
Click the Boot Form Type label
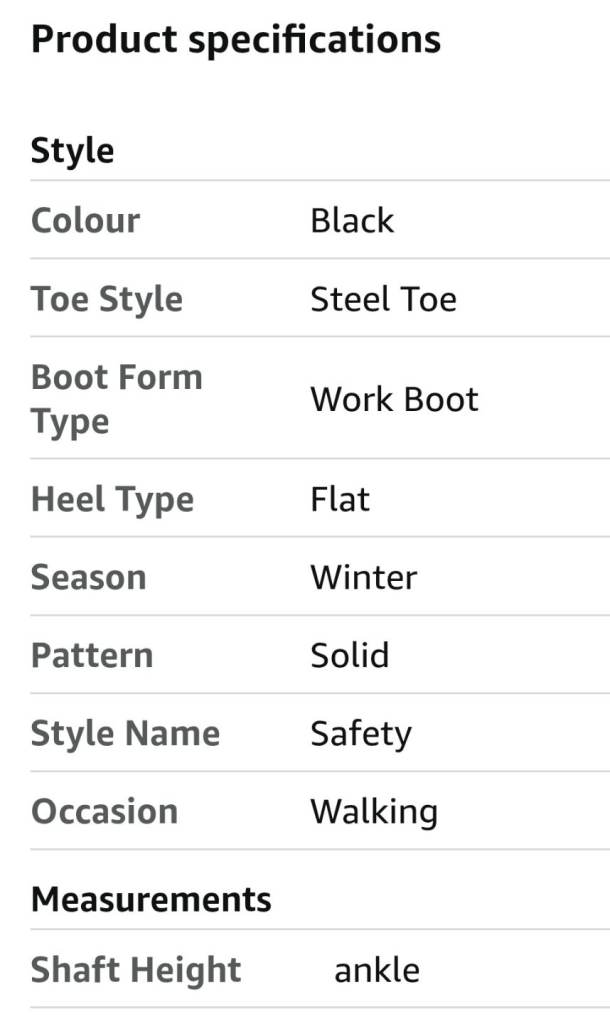(x=117, y=399)
